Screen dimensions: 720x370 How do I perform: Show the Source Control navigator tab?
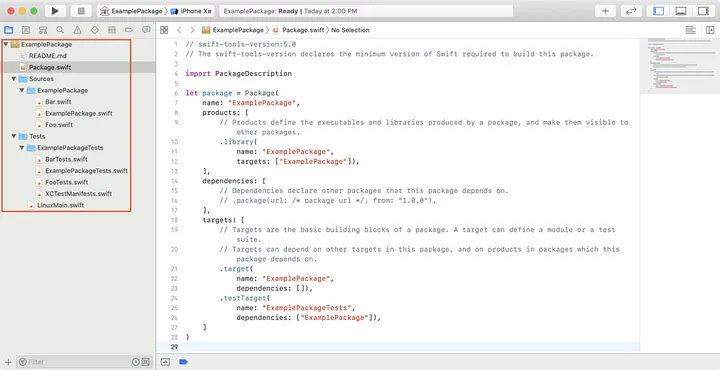click(26, 30)
